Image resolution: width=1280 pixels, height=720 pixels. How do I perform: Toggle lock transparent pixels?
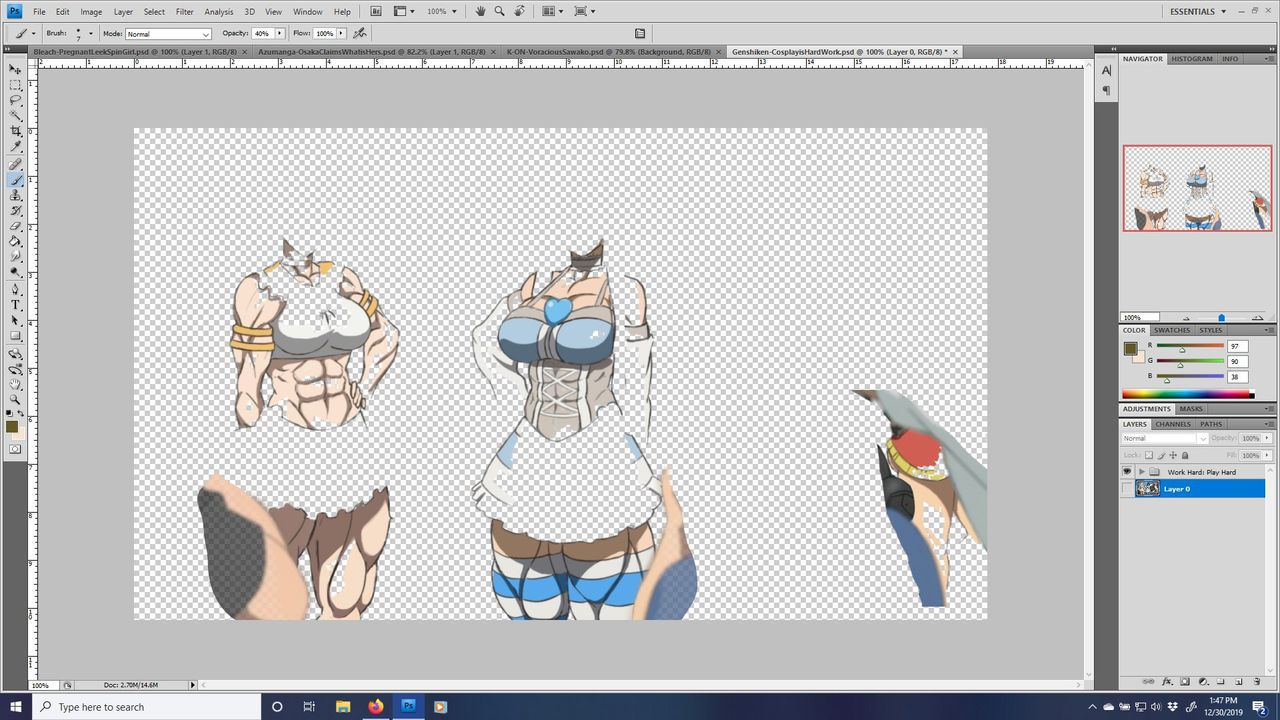(x=1151, y=455)
